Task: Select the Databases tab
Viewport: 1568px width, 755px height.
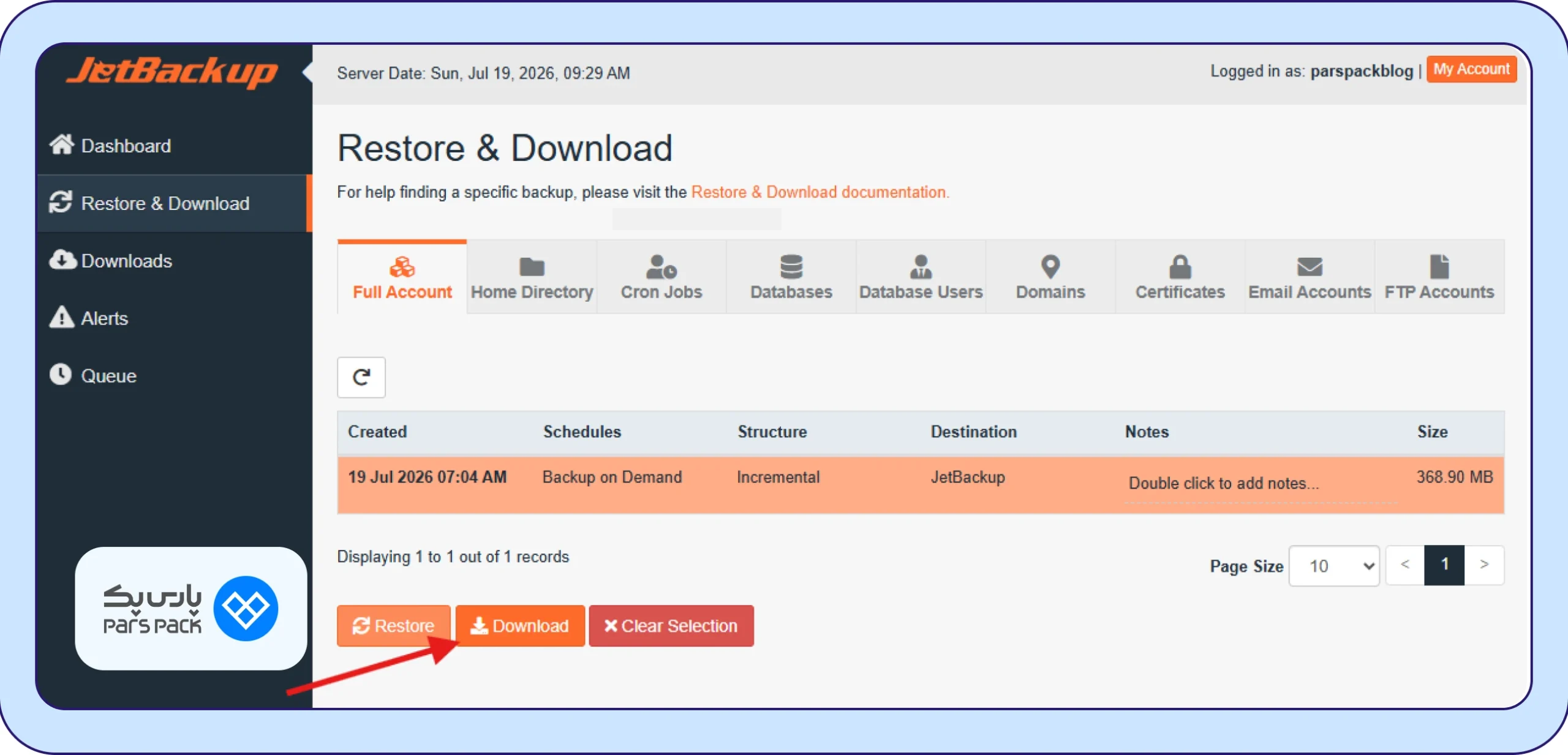Action: [791, 277]
